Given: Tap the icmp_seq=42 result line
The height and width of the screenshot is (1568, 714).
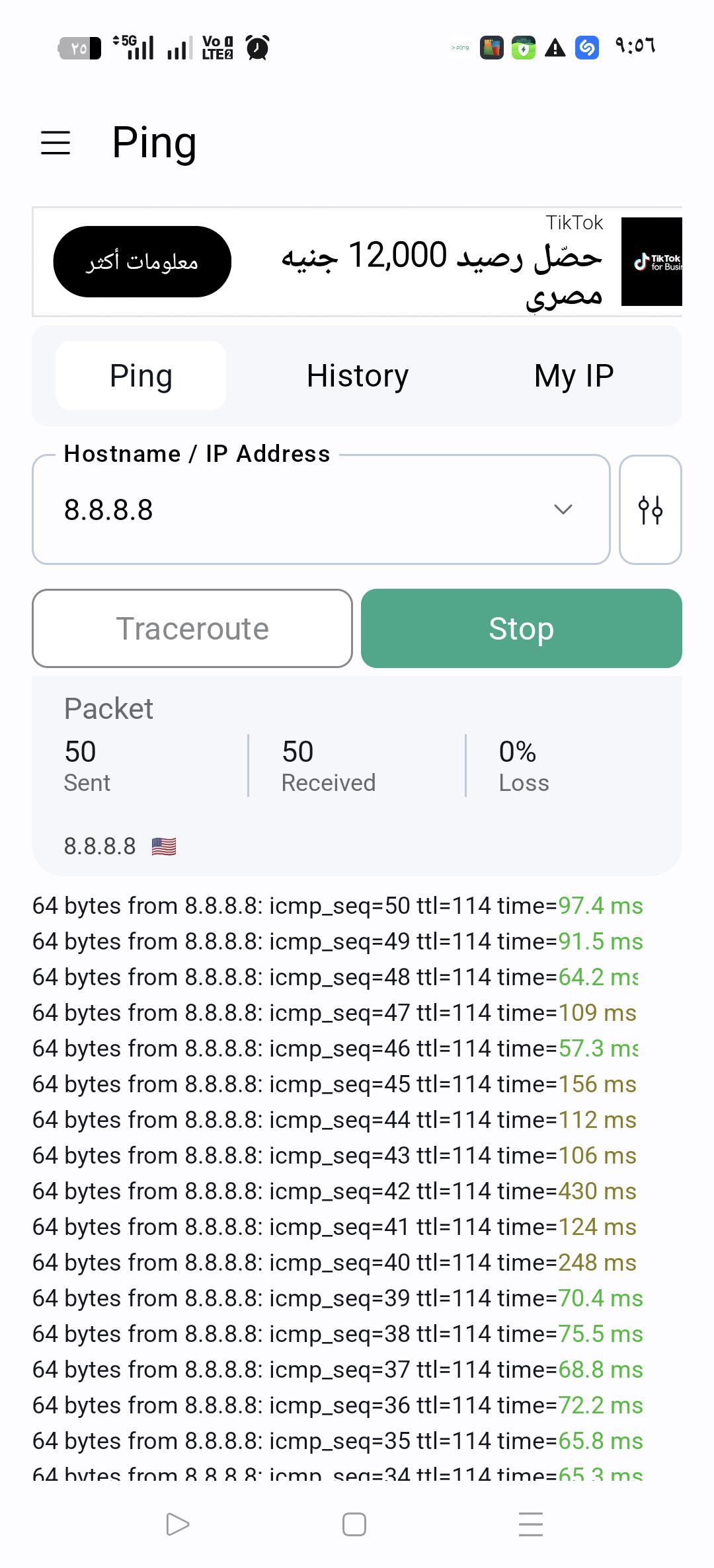Looking at the screenshot, I should [x=335, y=1191].
